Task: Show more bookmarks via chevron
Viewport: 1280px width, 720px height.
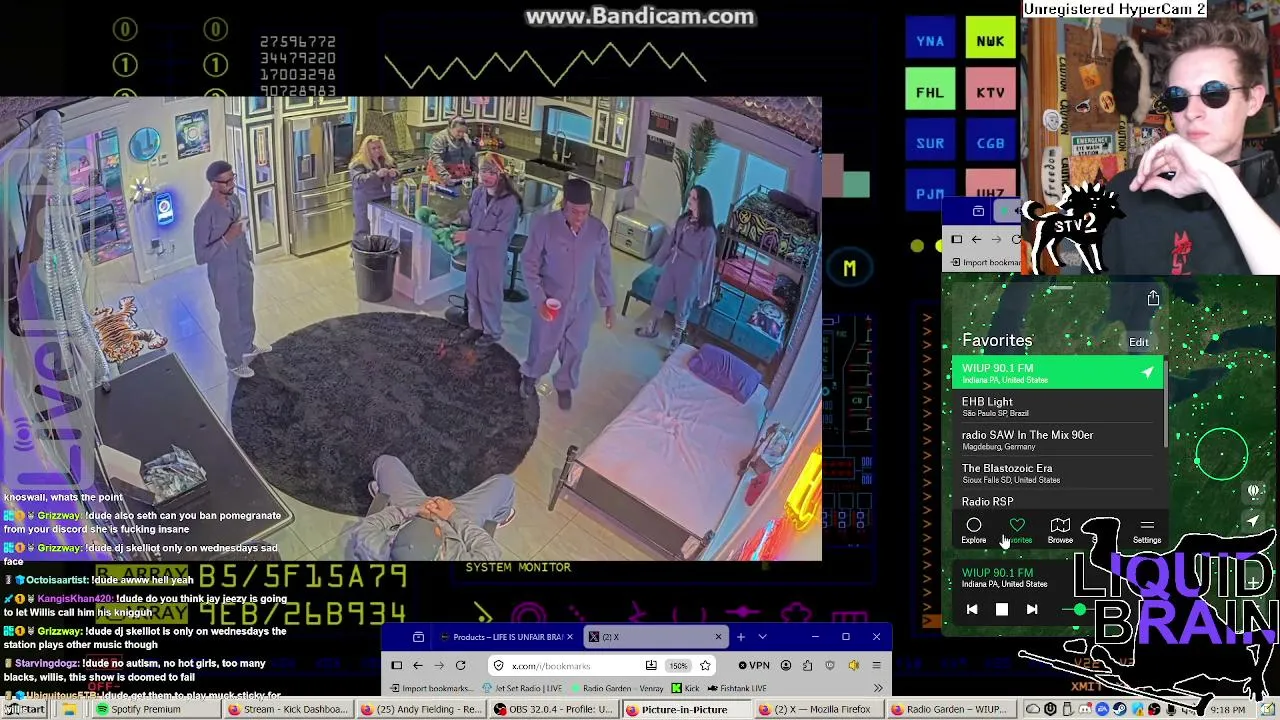Action: (x=878, y=688)
